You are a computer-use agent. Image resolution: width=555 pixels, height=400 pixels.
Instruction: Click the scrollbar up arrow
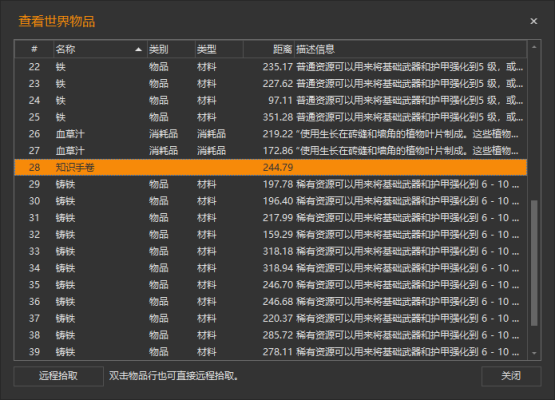(x=534, y=47)
